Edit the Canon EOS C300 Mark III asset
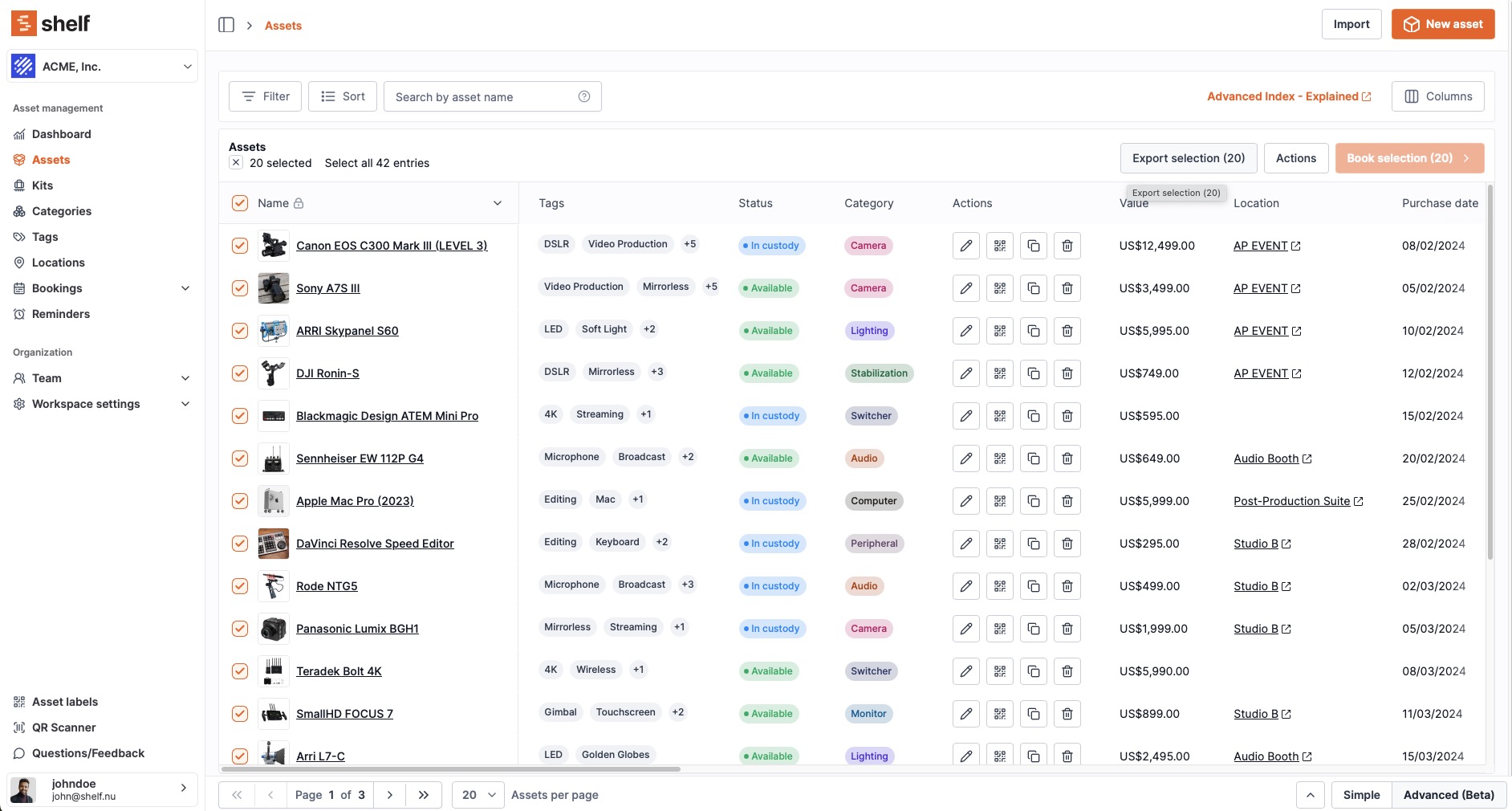The image size is (1512, 811). 966,246
